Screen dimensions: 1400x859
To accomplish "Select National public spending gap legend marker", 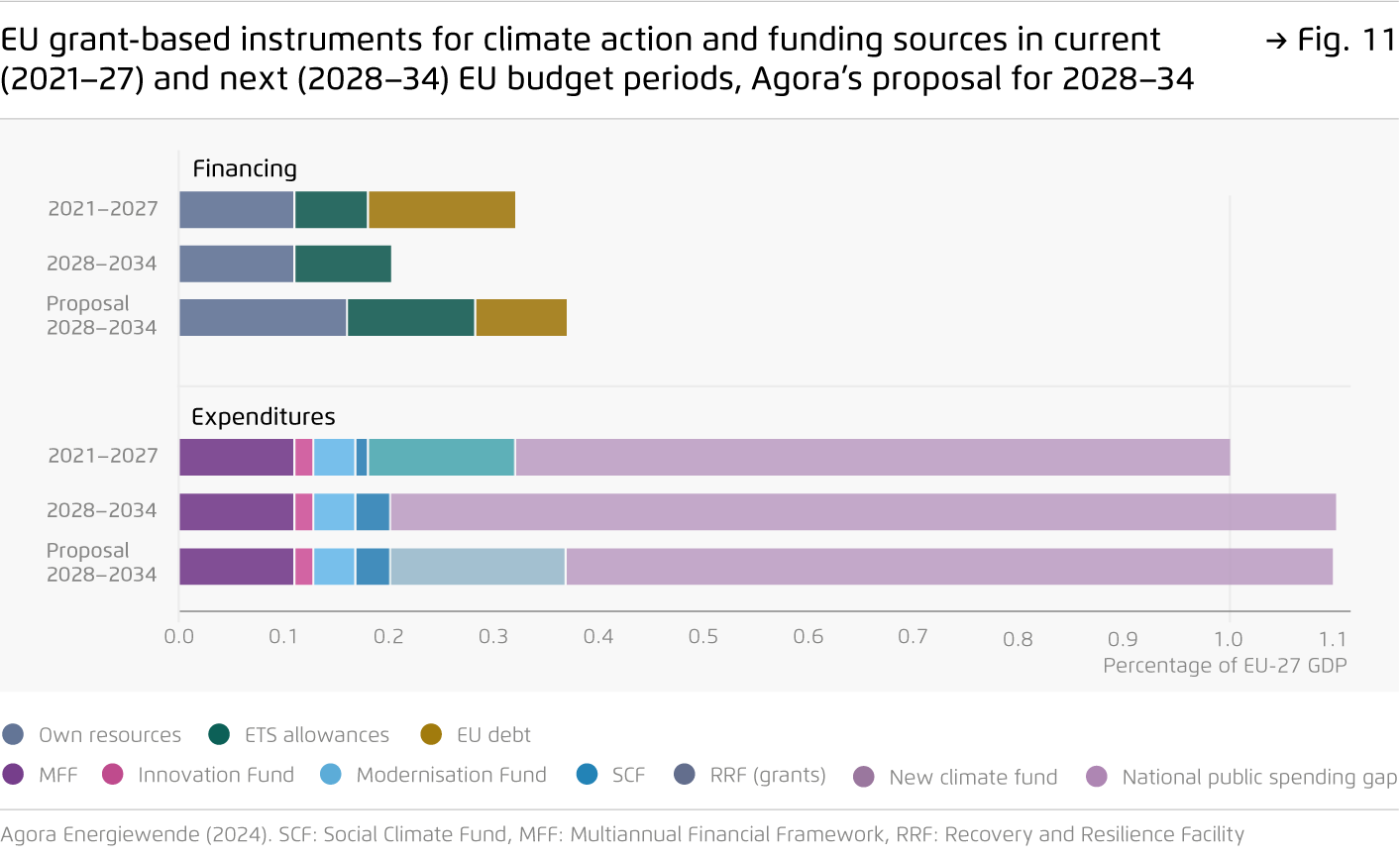I will (1097, 777).
